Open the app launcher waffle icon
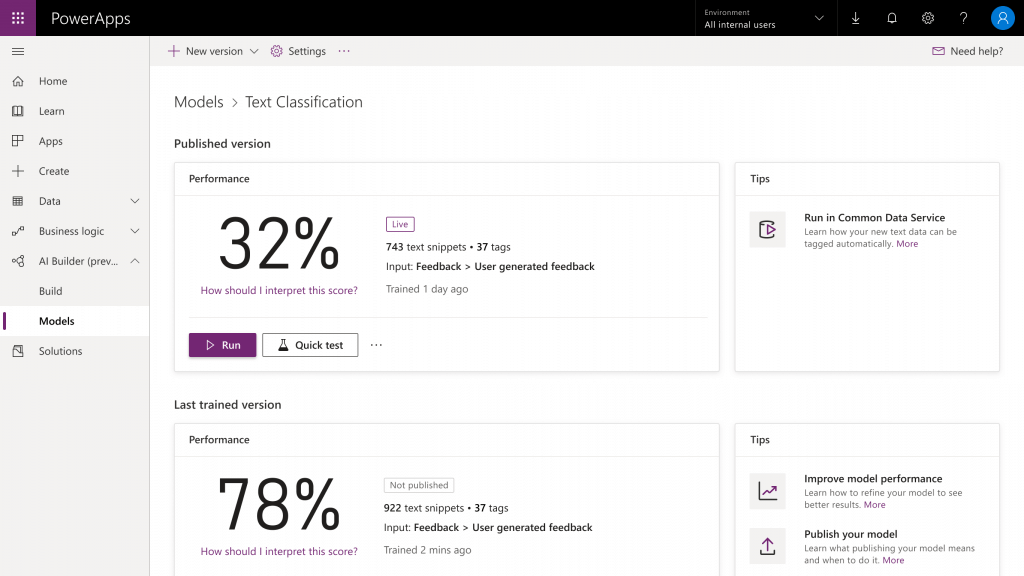1024x576 pixels. (x=18, y=18)
